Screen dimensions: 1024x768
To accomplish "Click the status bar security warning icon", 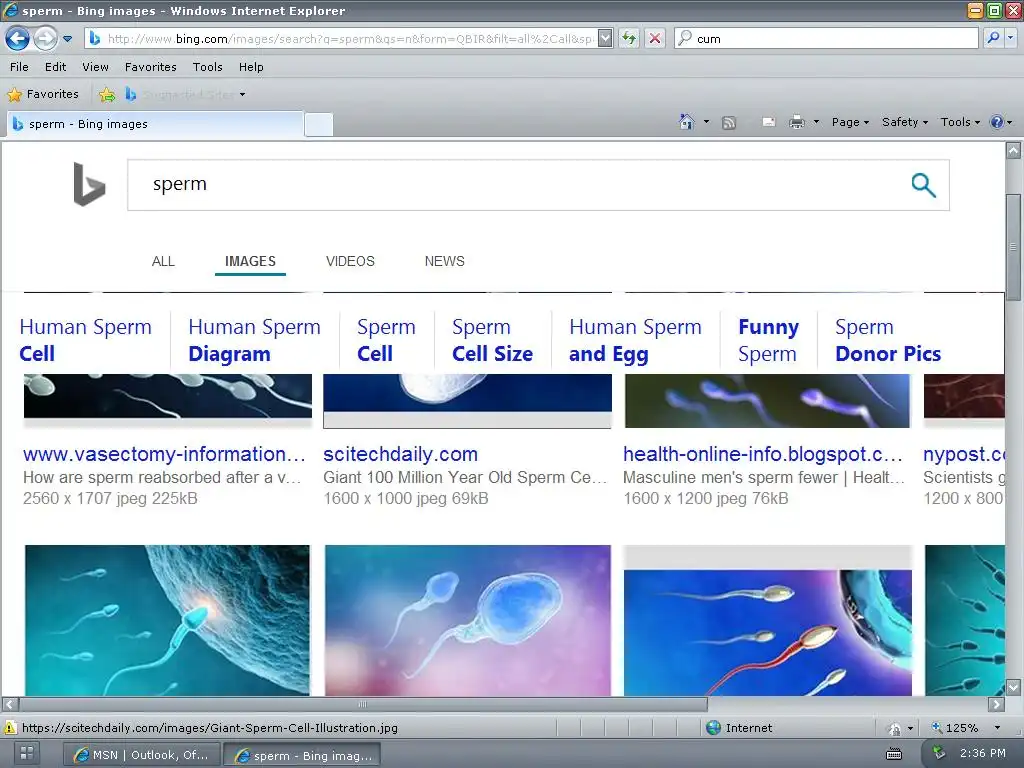I will [x=10, y=728].
